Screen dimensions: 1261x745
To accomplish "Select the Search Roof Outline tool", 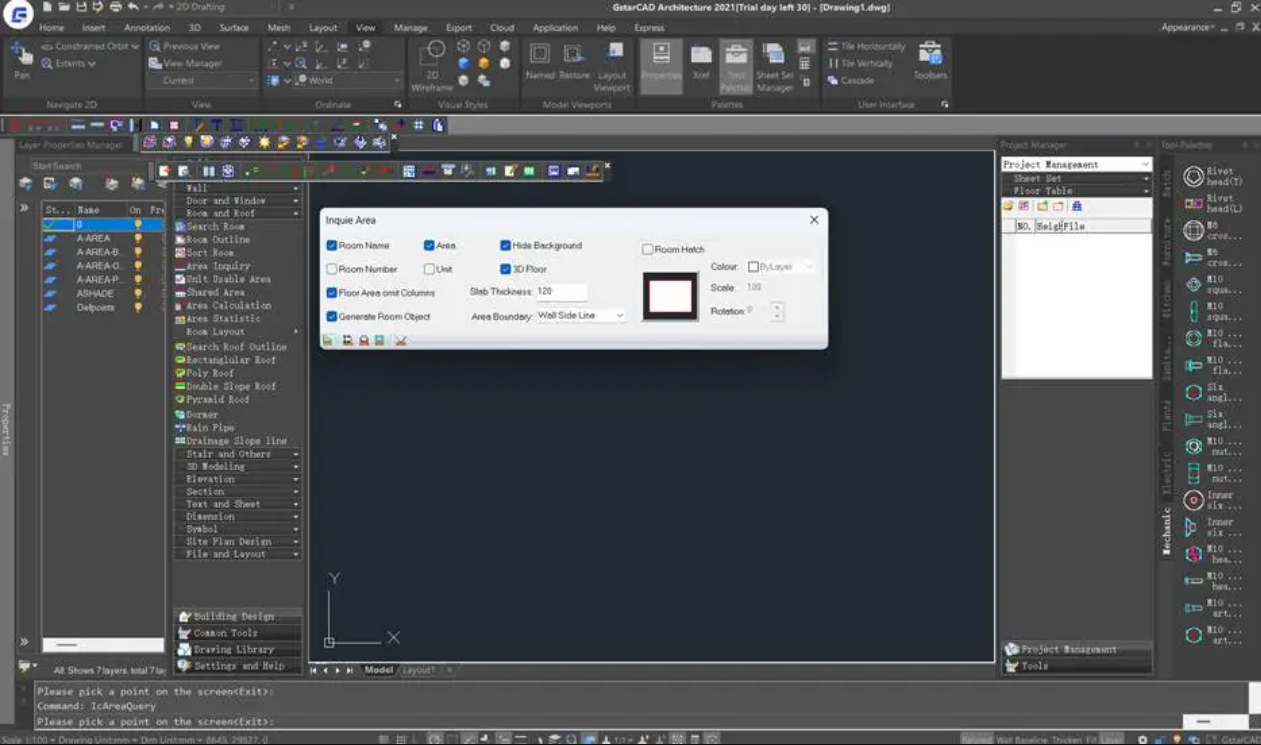I will point(231,347).
